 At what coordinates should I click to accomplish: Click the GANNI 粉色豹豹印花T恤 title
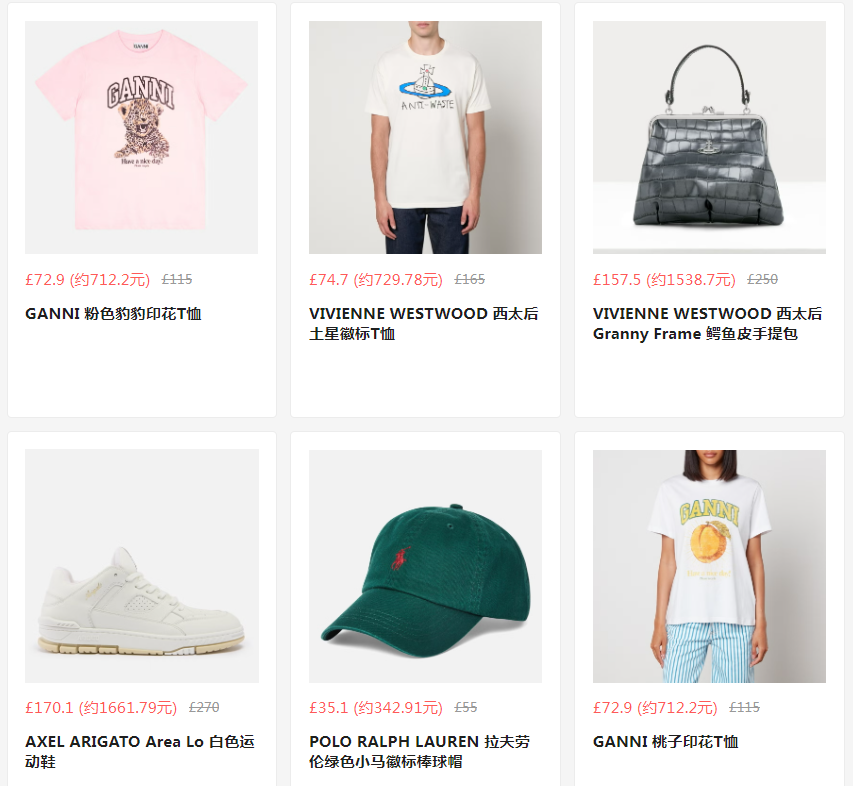(113, 314)
